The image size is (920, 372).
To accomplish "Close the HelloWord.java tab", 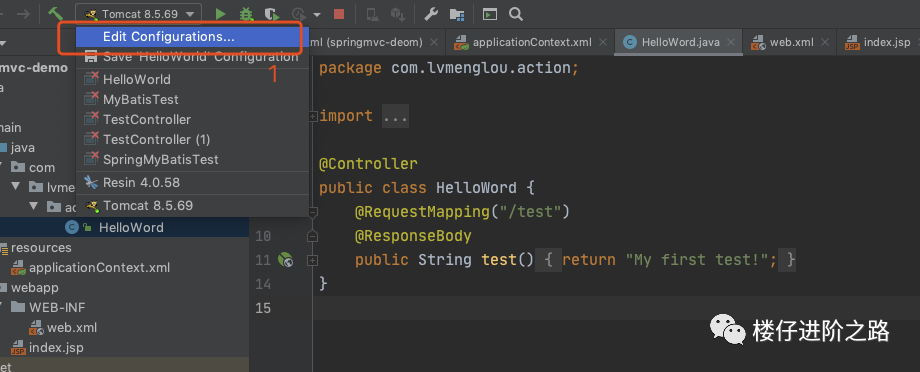I will click(731, 42).
